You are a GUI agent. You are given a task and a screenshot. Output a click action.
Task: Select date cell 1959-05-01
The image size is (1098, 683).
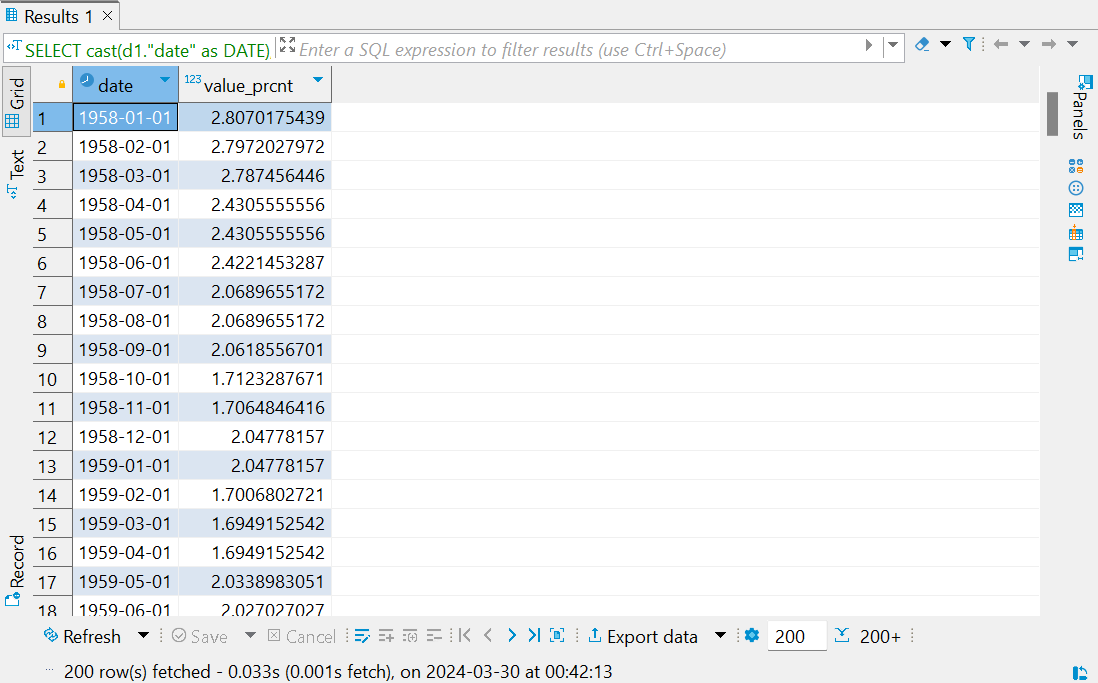125,582
